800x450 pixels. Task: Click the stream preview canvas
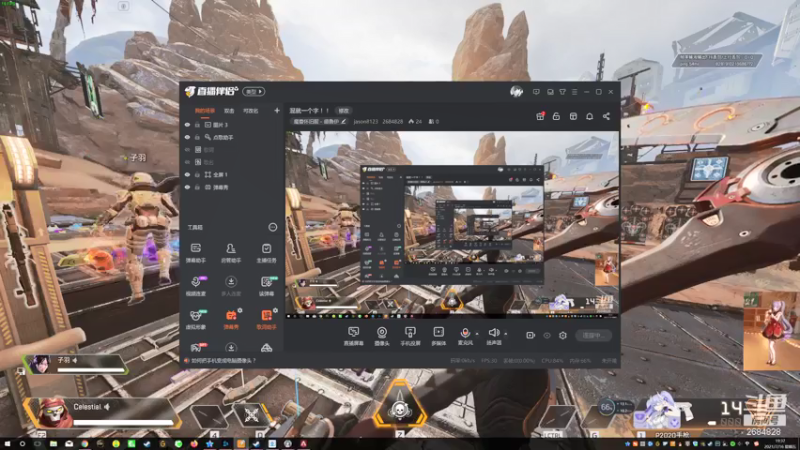[452, 224]
